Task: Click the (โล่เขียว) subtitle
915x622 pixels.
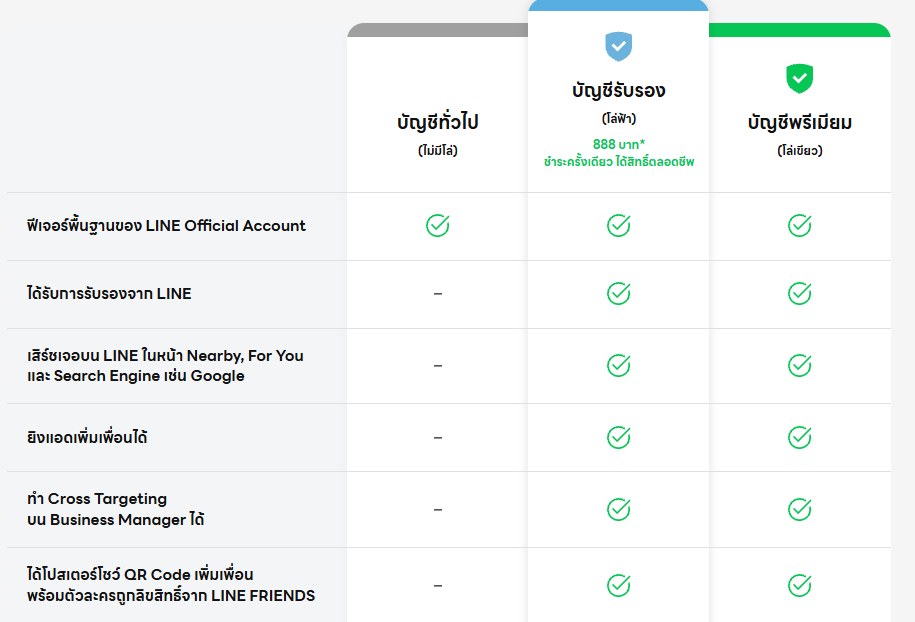Action: pos(799,151)
